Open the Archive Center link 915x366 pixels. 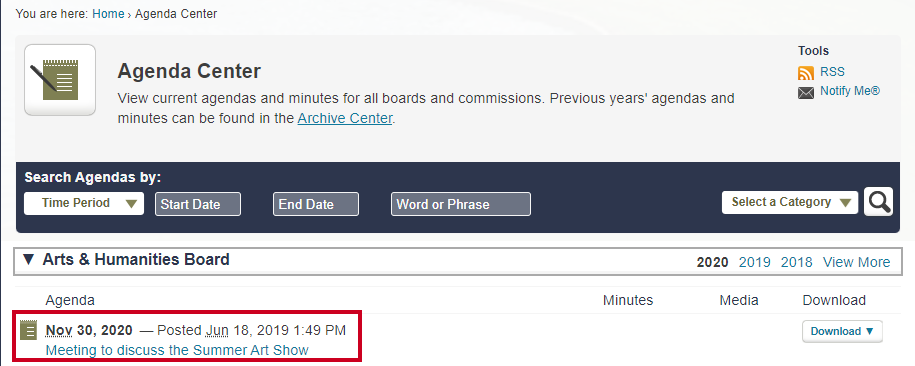pyautogui.click(x=345, y=118)
